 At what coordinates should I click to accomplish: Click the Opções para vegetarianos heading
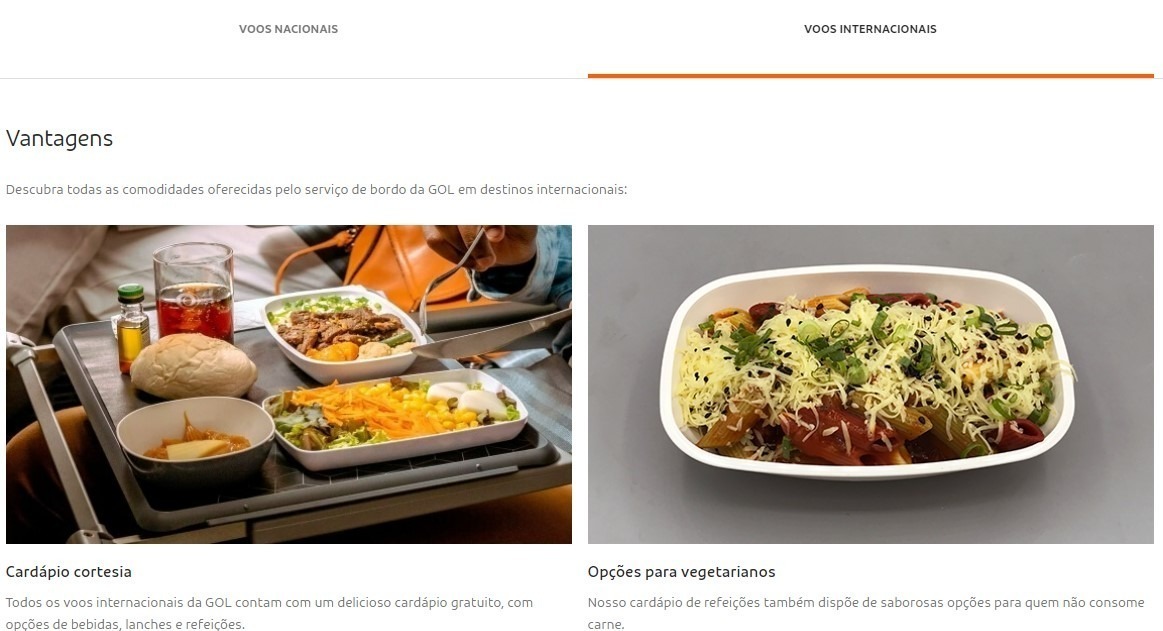(x=682, y=572)
